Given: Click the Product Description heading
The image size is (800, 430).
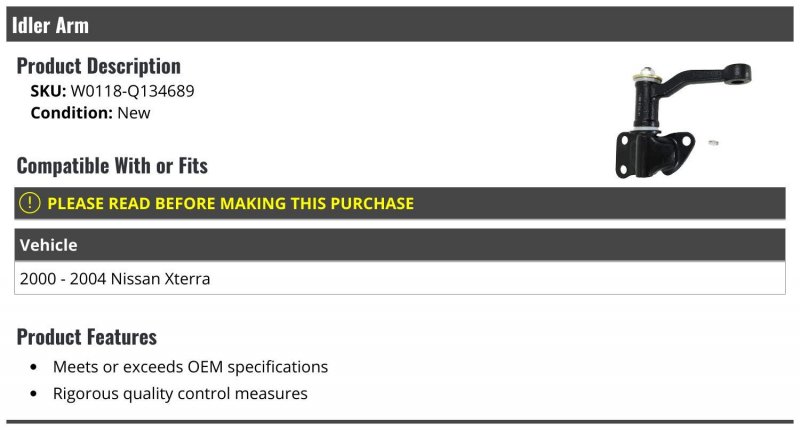Looking at the screenshot, I should click(x=98, y=66).
